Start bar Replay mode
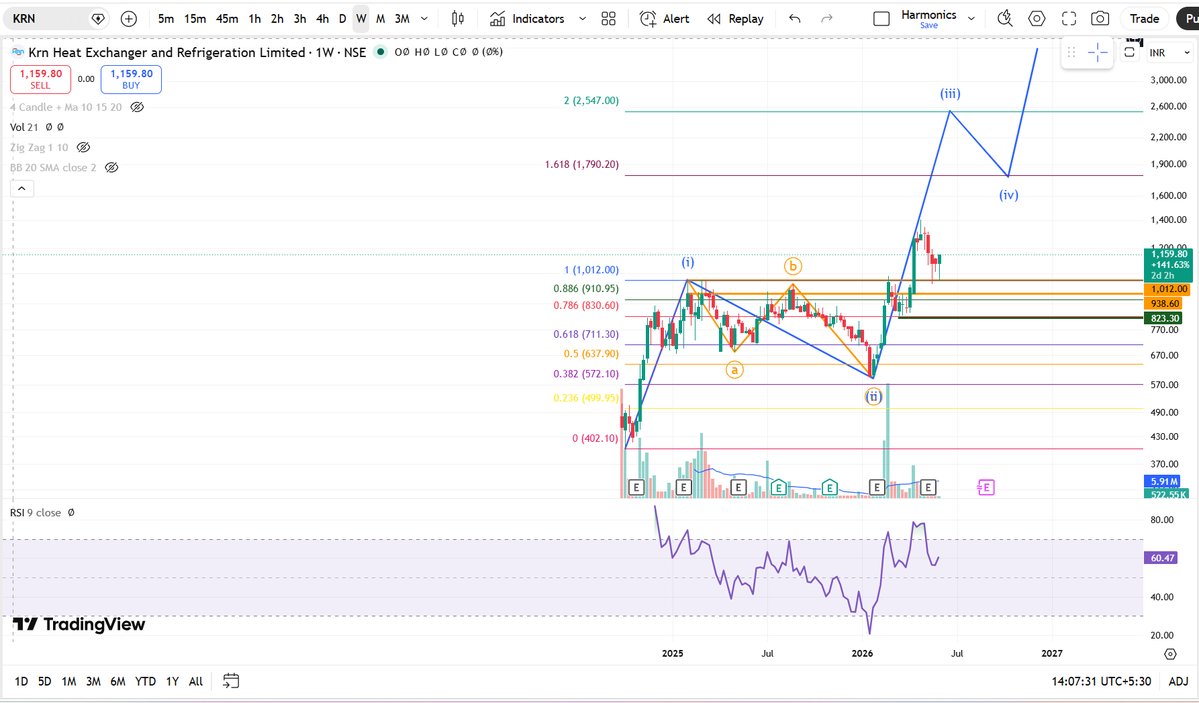Image resolution: width=1199 pixels, height=703 pixels. [735, 19]
